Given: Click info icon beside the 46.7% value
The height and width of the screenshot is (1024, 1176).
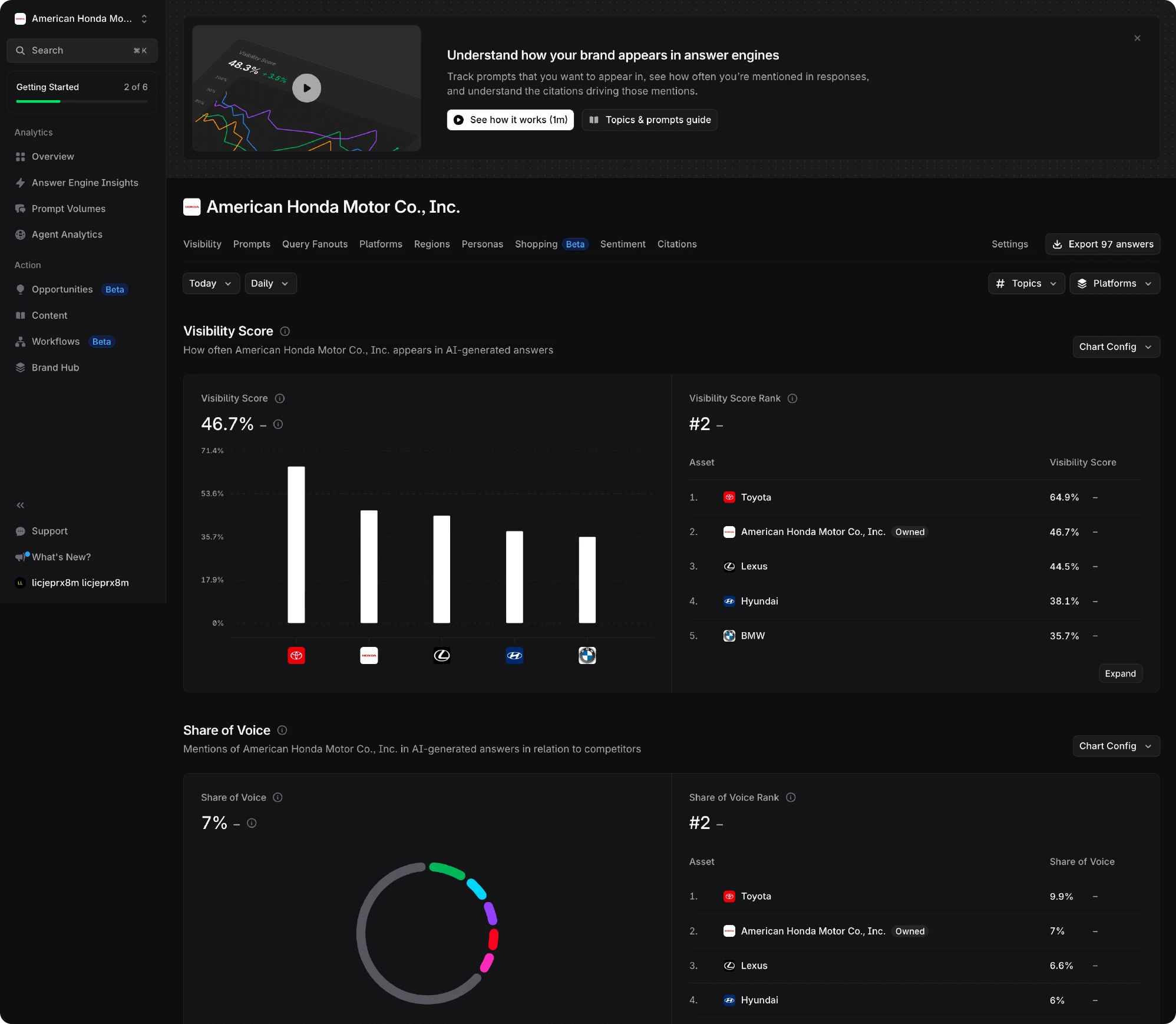Looking at the screenshot, I should pyautogui.click(x=278, y=424).
